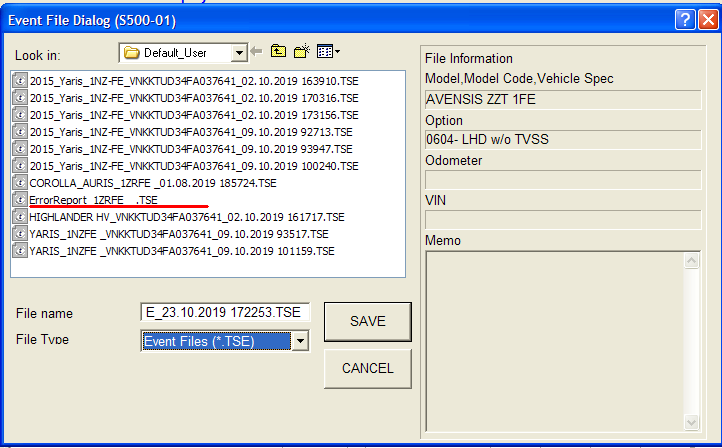Image resolution: width=722 pixels, height=448 pixels.
Task: Select the YARIS_1NZFE file ending 101159.TSE
Action: click(181, 251)
